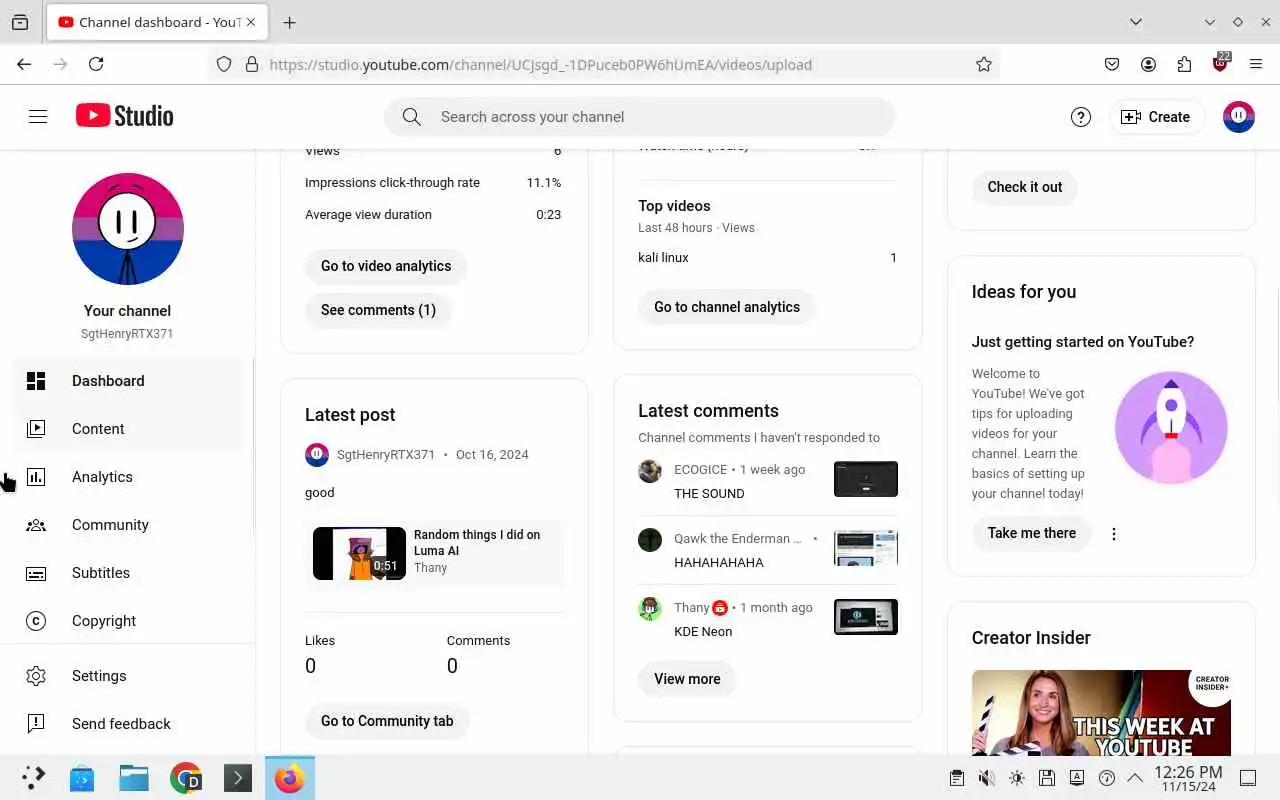Open the Help question mark icon
This screenshot has height=800, width=1280.
(1081, 117)
